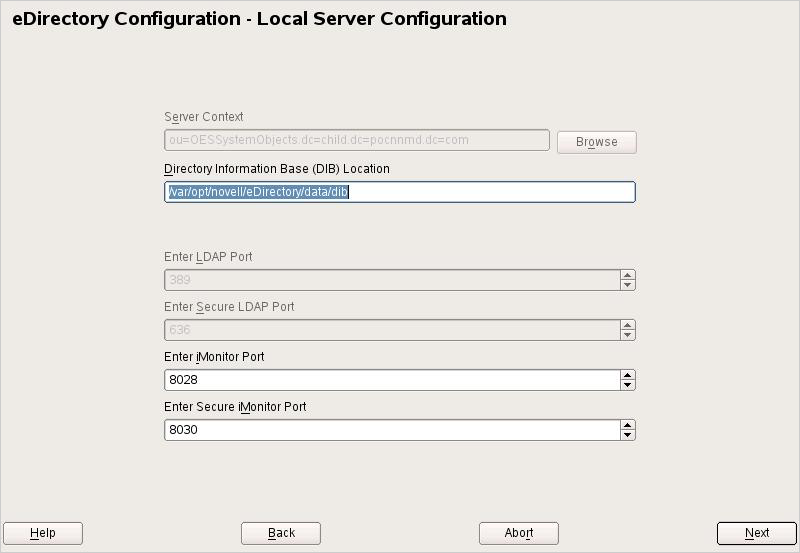Increase the iMonitor Port value with up arrow
This screenshot has height=553, width=800.
click(628, 375)
